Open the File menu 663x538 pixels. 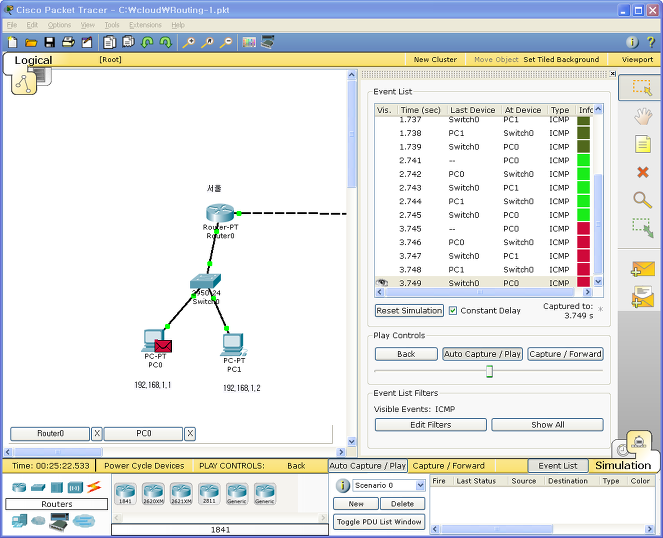pyautogui.click(x=12, y=25)
